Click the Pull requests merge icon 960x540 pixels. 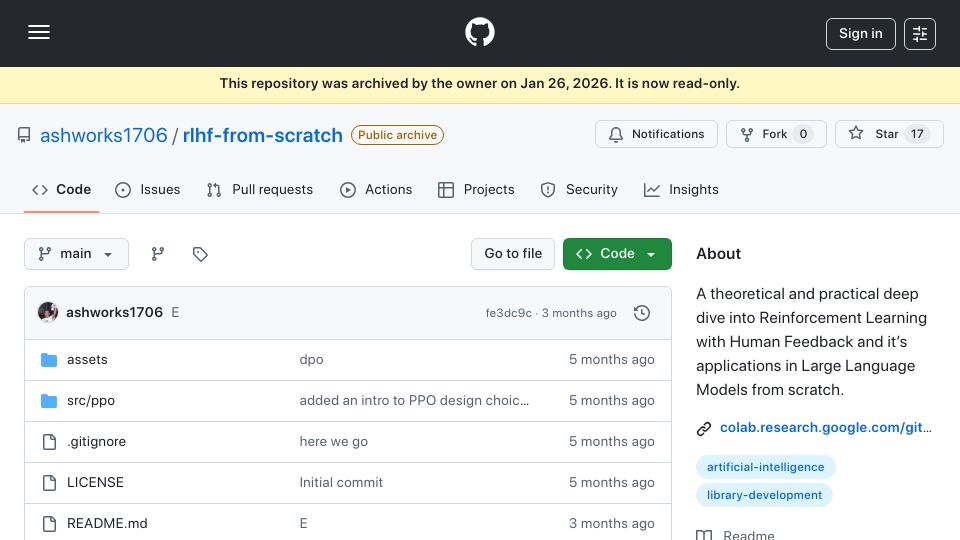coord(214,190)
